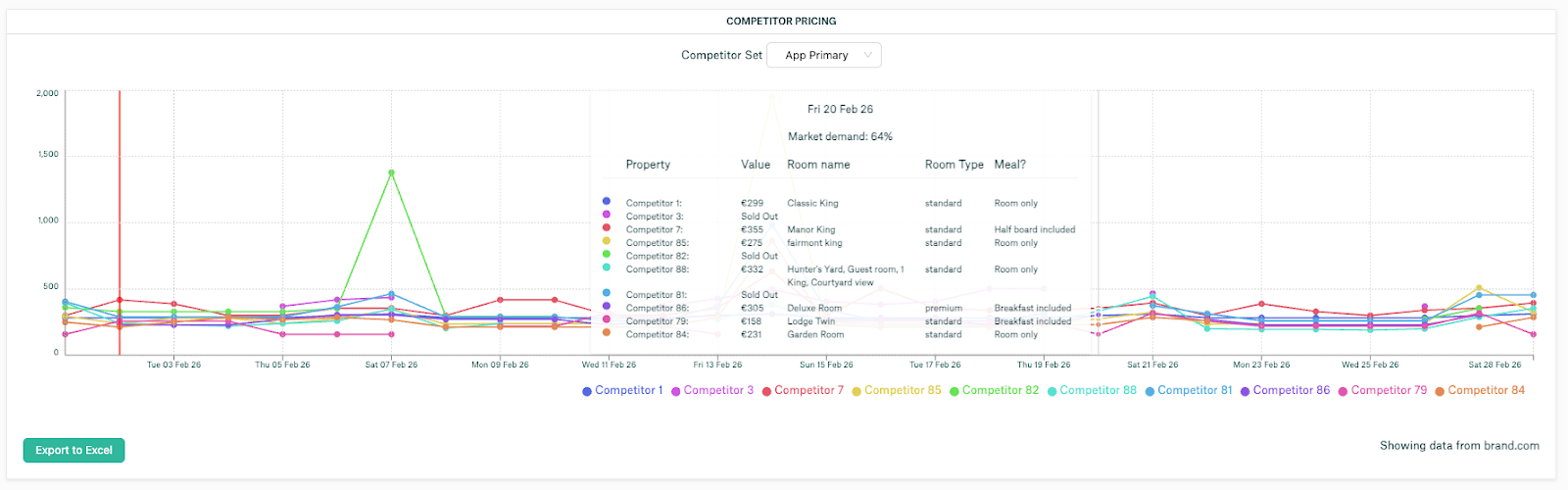The height and width of the screenshot is (490, 1568).
Task: Toggle Competitor 81 legend entry
Action: pyautogui.click(x=1189, y=390)
